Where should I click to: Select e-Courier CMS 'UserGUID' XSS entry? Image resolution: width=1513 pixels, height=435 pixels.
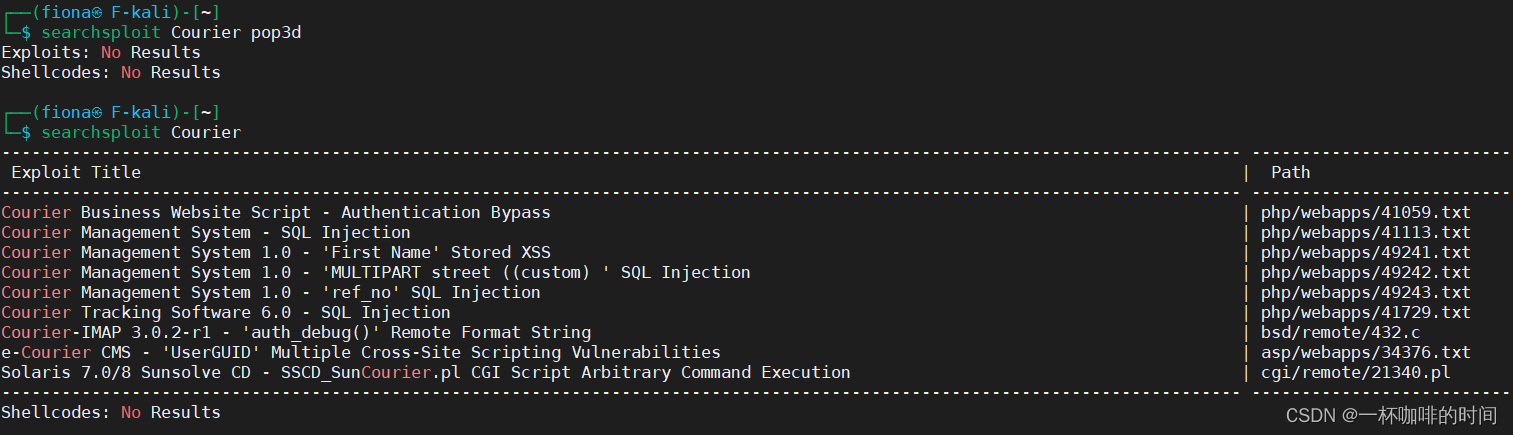tap(361, 352)
